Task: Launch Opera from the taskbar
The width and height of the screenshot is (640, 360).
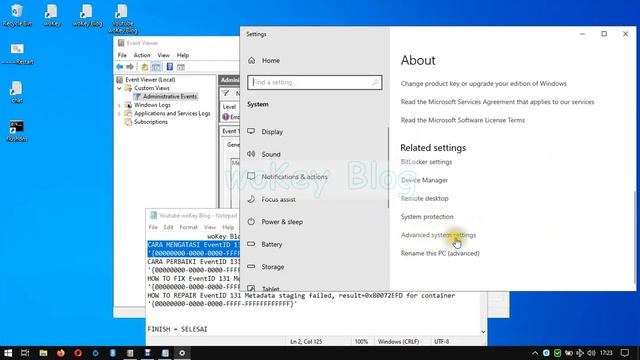Action: pyautogui.click(x=78, y=353)
